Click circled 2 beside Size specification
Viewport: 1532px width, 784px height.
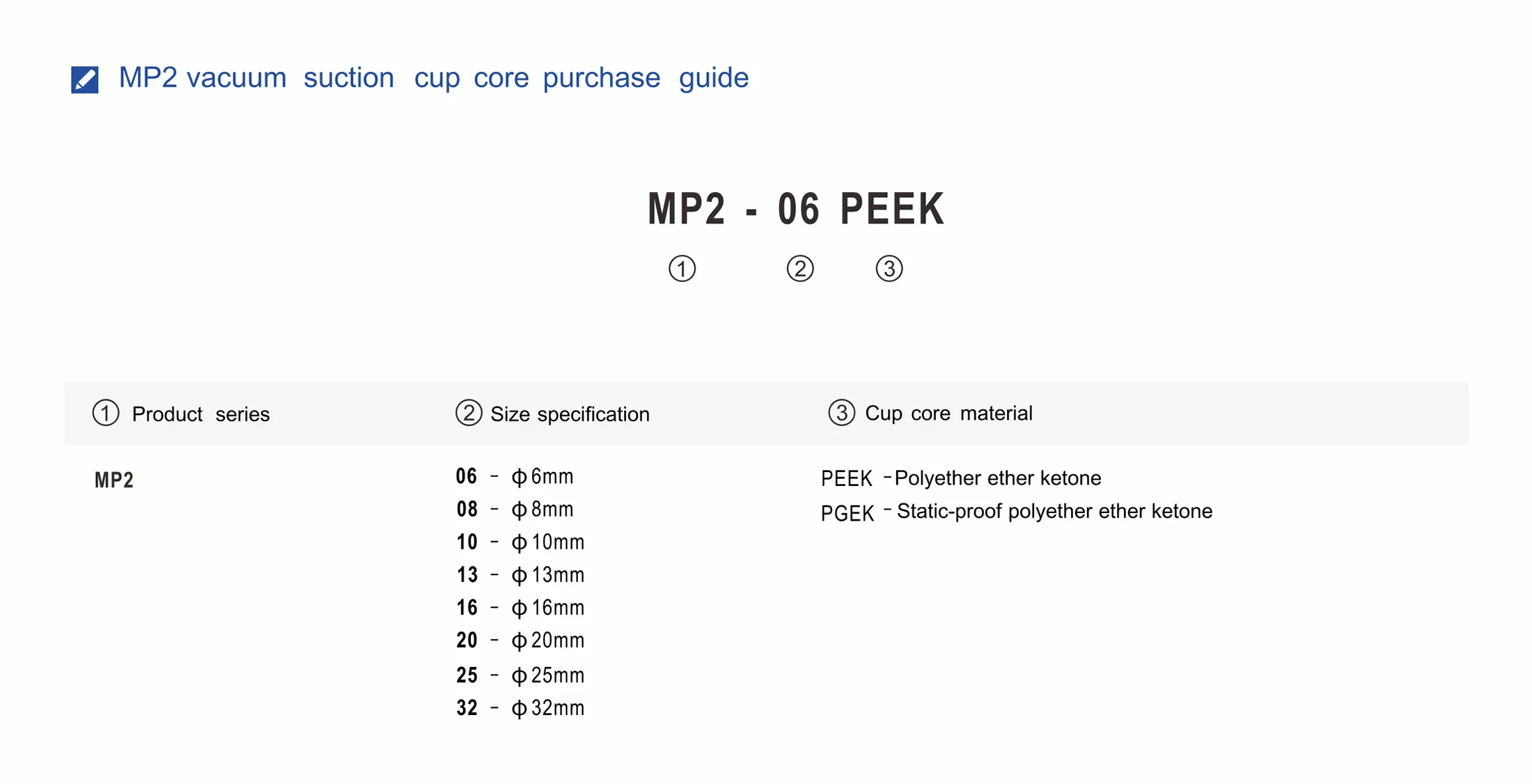click(469, 413)
